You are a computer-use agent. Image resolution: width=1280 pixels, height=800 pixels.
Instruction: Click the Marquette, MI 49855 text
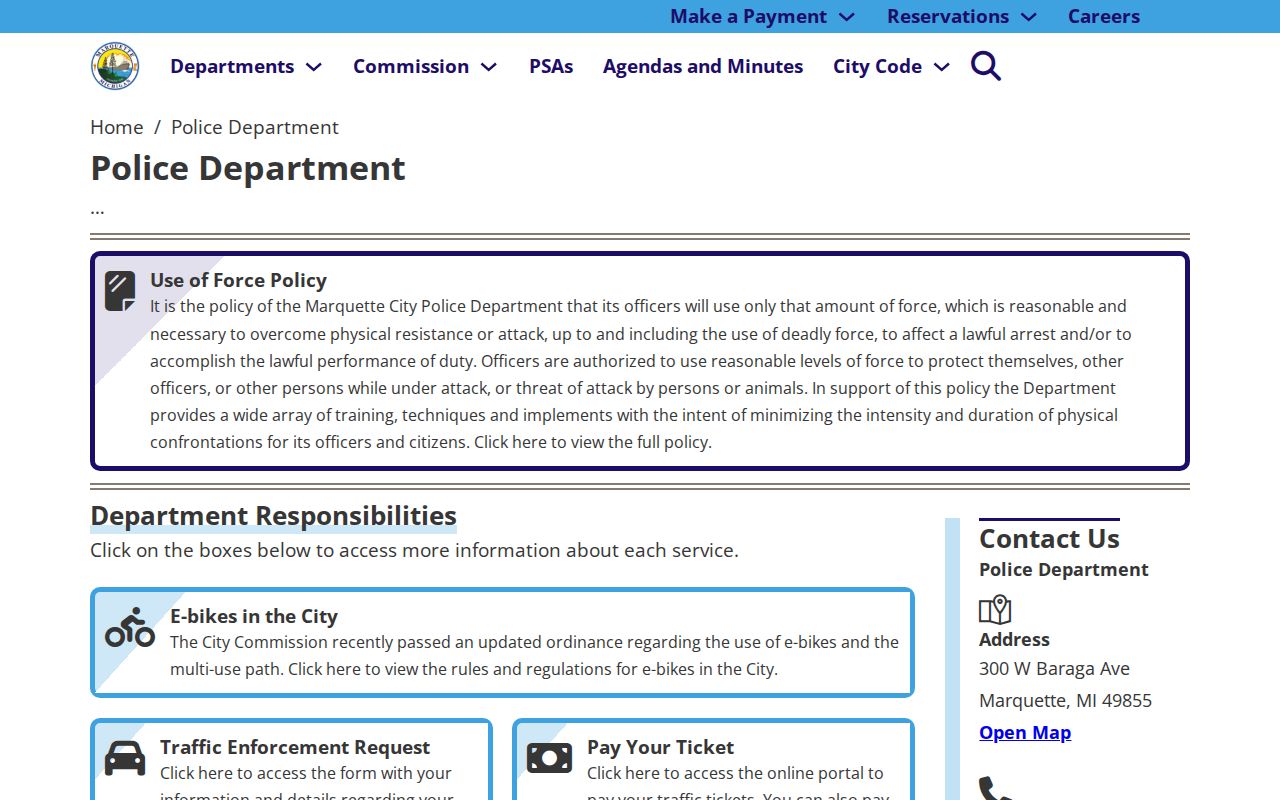(x=1065, y=700)
